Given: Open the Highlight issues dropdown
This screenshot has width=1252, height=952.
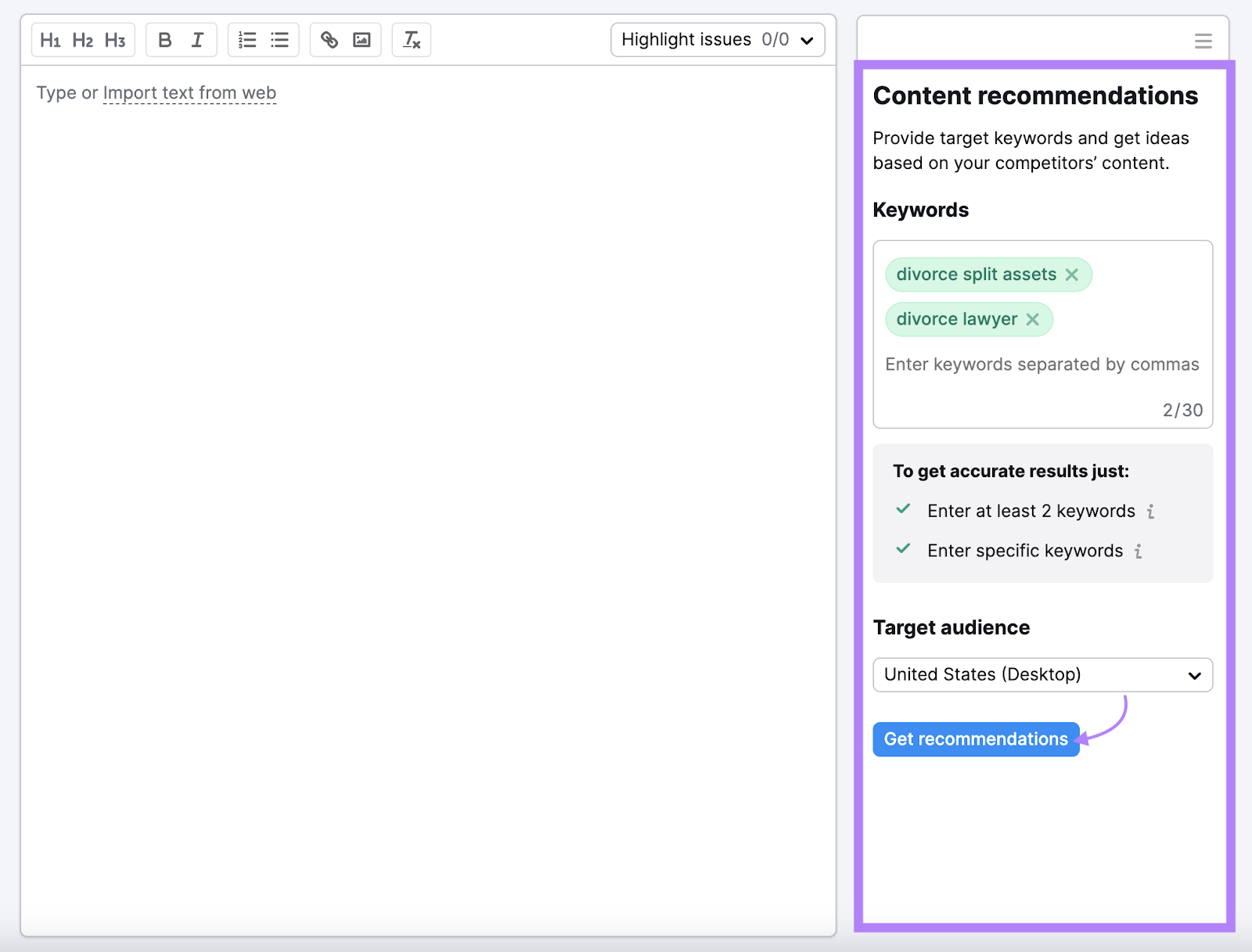Looking at the screenshot, I should point(717,39).
